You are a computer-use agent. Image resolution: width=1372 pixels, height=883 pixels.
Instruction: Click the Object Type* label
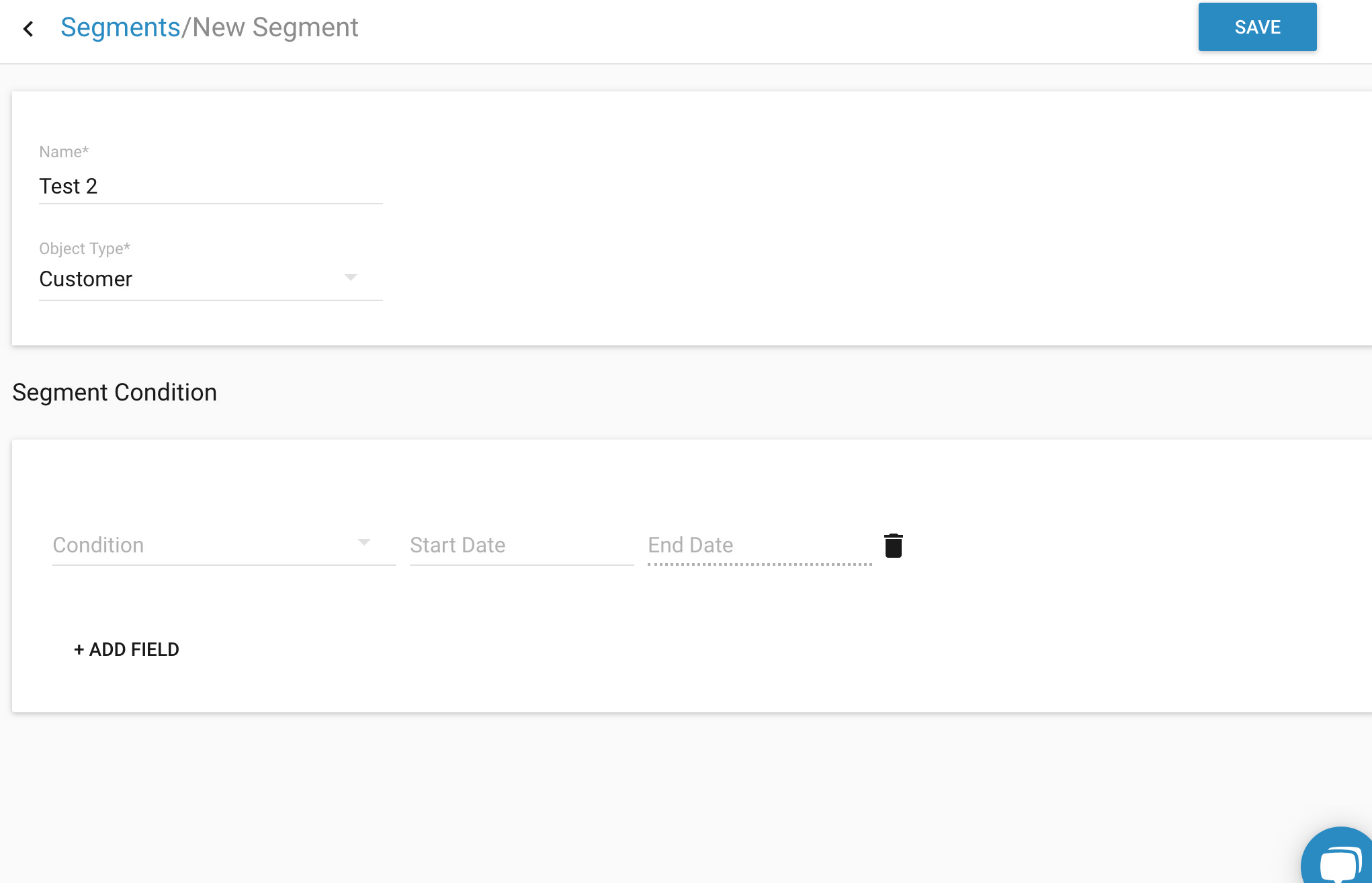(x=85, y=249)
